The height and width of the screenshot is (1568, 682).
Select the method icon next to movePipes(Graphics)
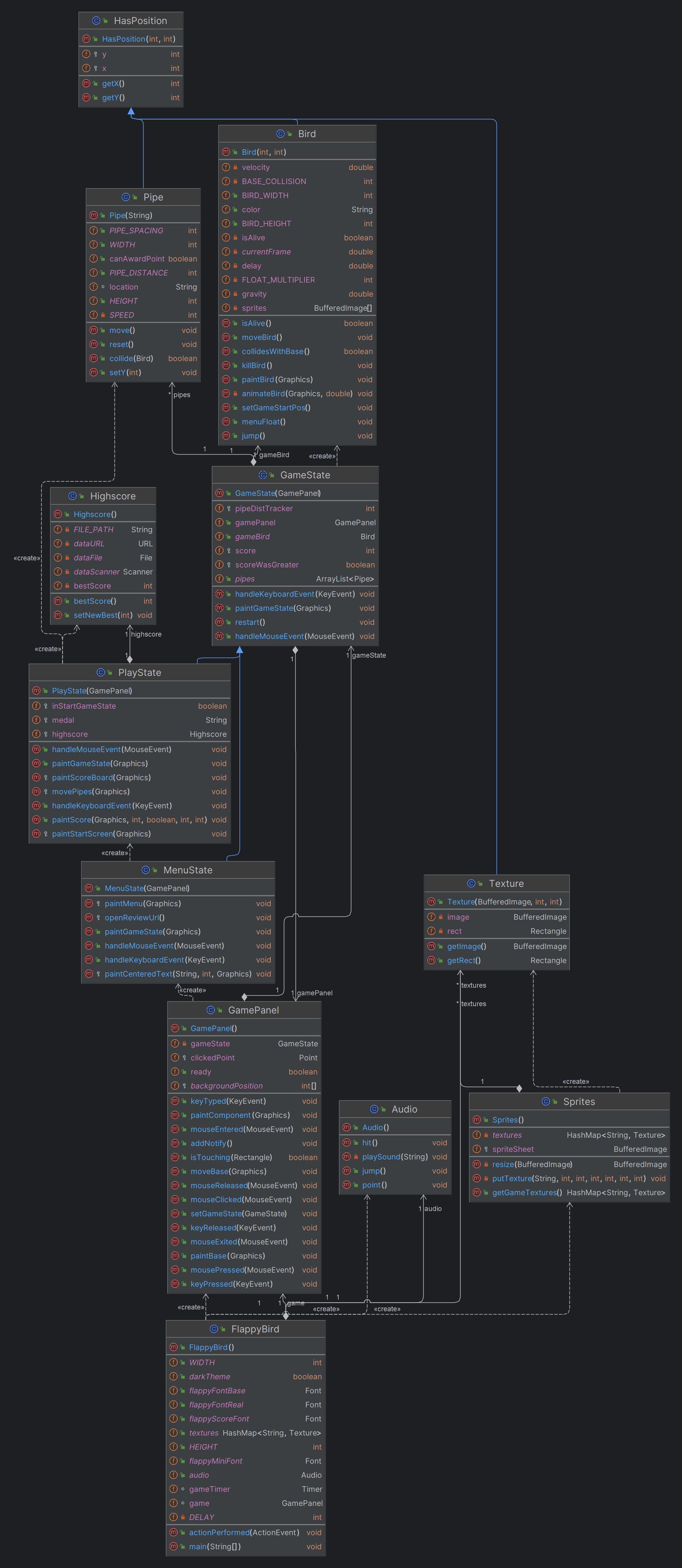click(x=37, y=792)
